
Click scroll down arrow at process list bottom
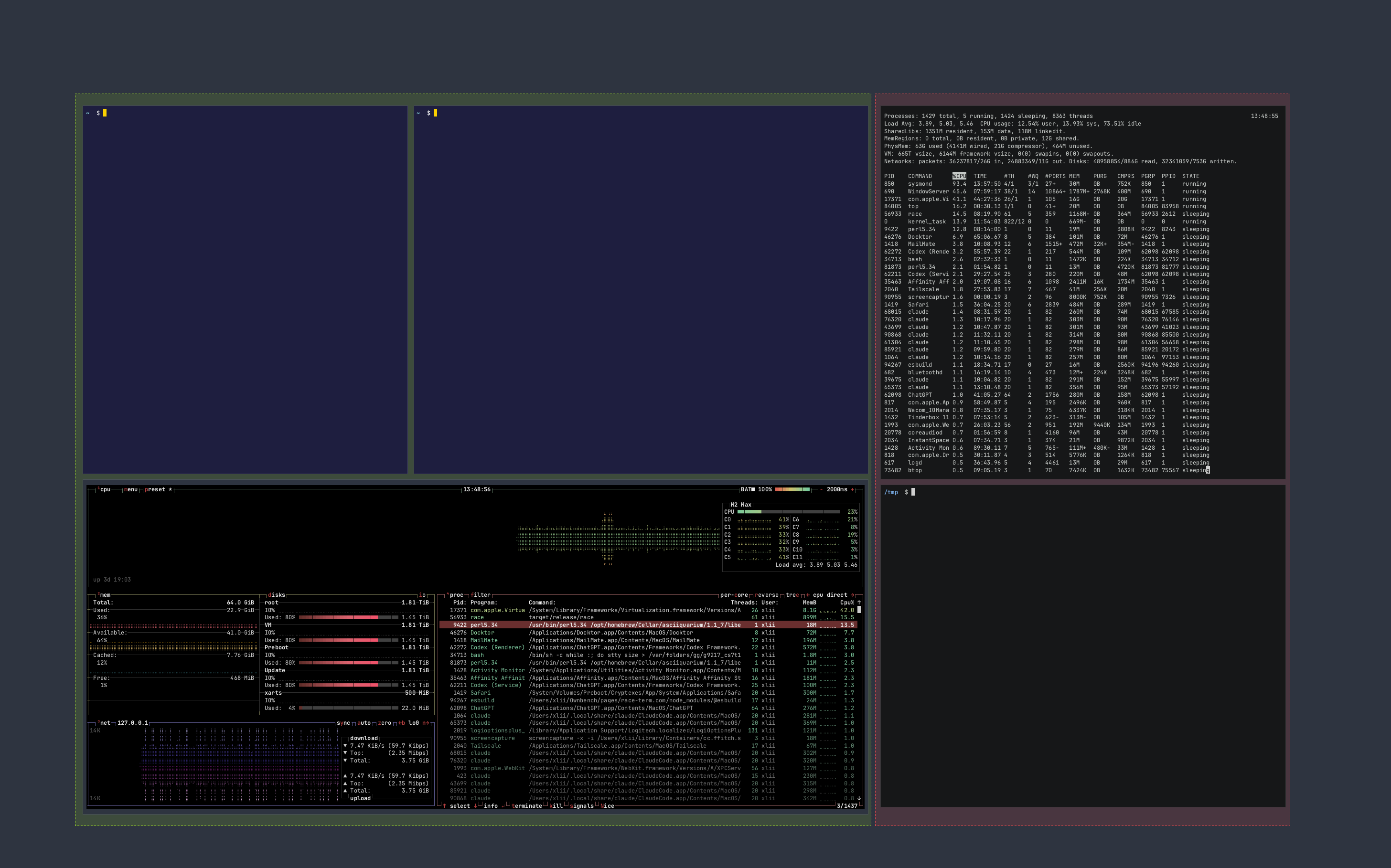click(859, 798)
